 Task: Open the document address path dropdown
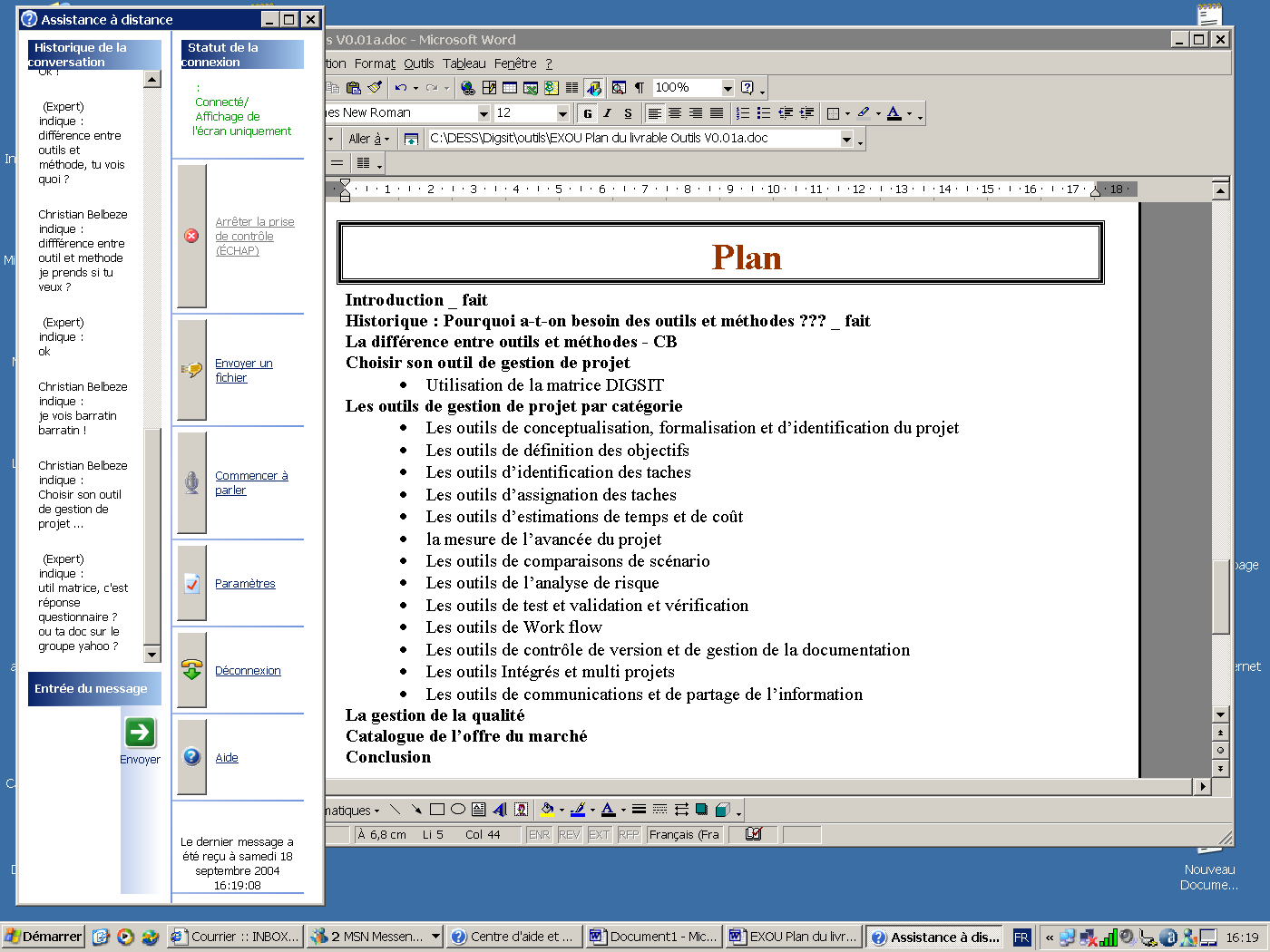pos(846,139)
